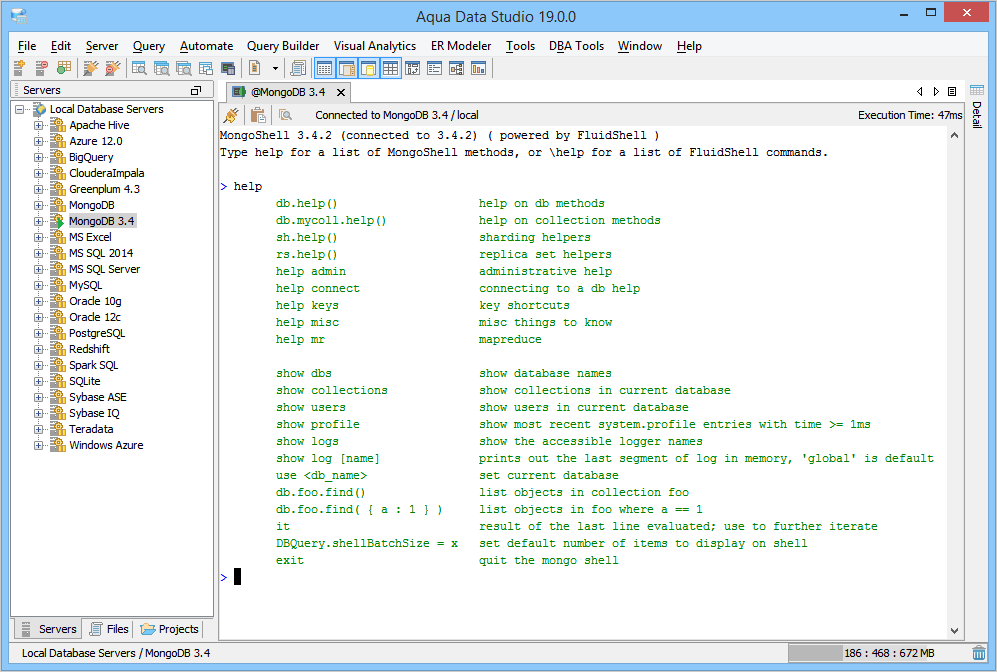
Task: Toggle the first highlighted grid view button
Action: click(x=324, y=68)
